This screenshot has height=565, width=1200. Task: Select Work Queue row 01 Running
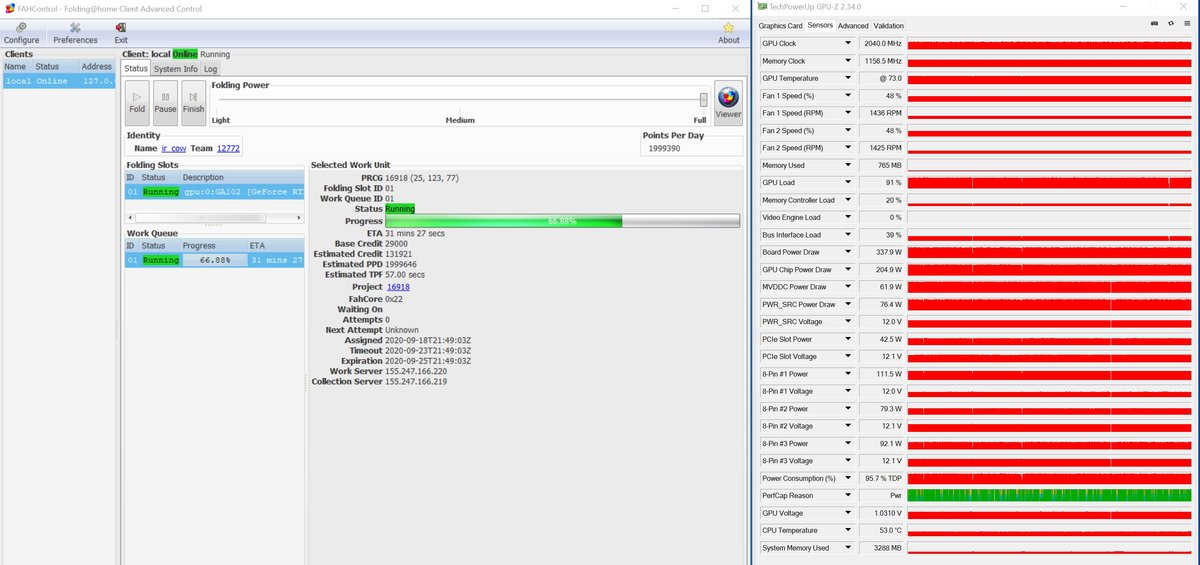point(214,259)
